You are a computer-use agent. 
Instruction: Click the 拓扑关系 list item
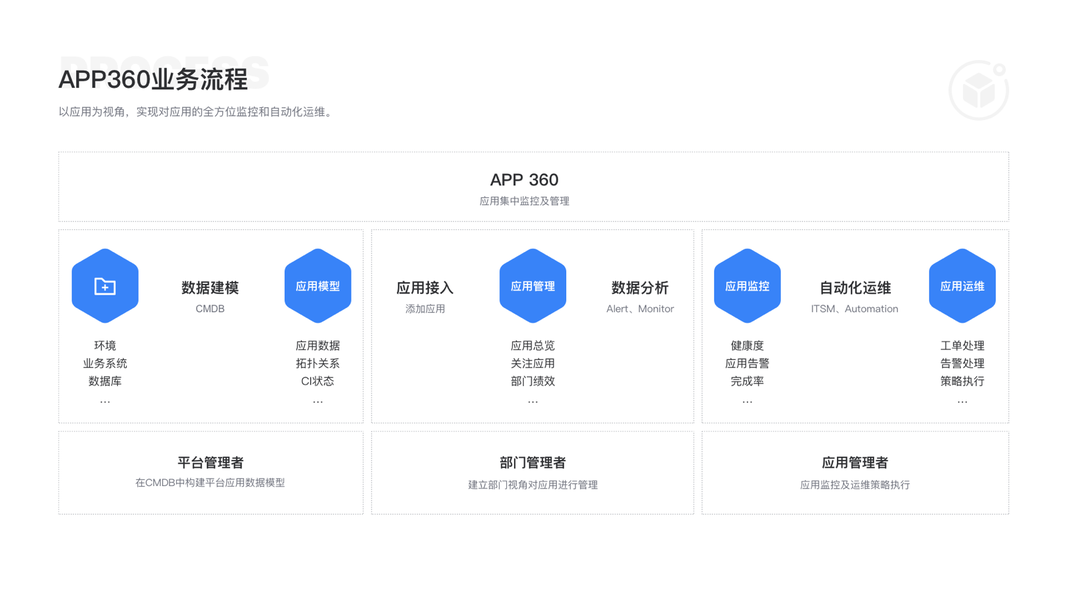pos(318,363)
